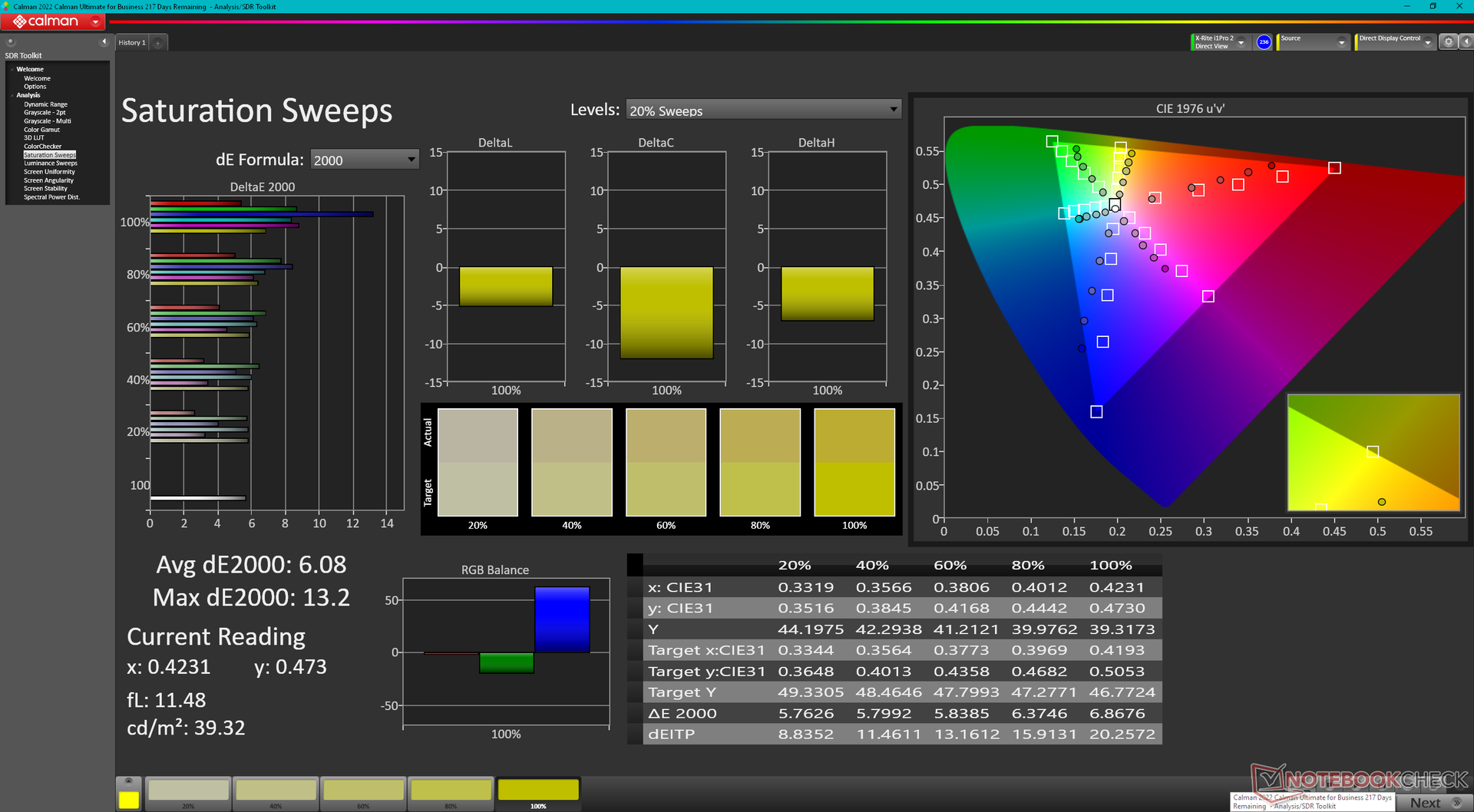Click the DeltaL bar chart
Image resolution: width=1474 pixels, height=812 pixels.
click(506, 267)
